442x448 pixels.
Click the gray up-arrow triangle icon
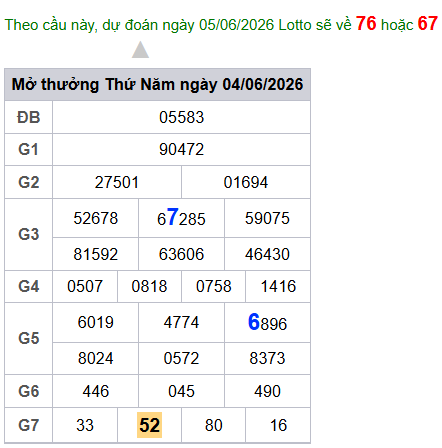pyautogui.click(x=140, y=50)
